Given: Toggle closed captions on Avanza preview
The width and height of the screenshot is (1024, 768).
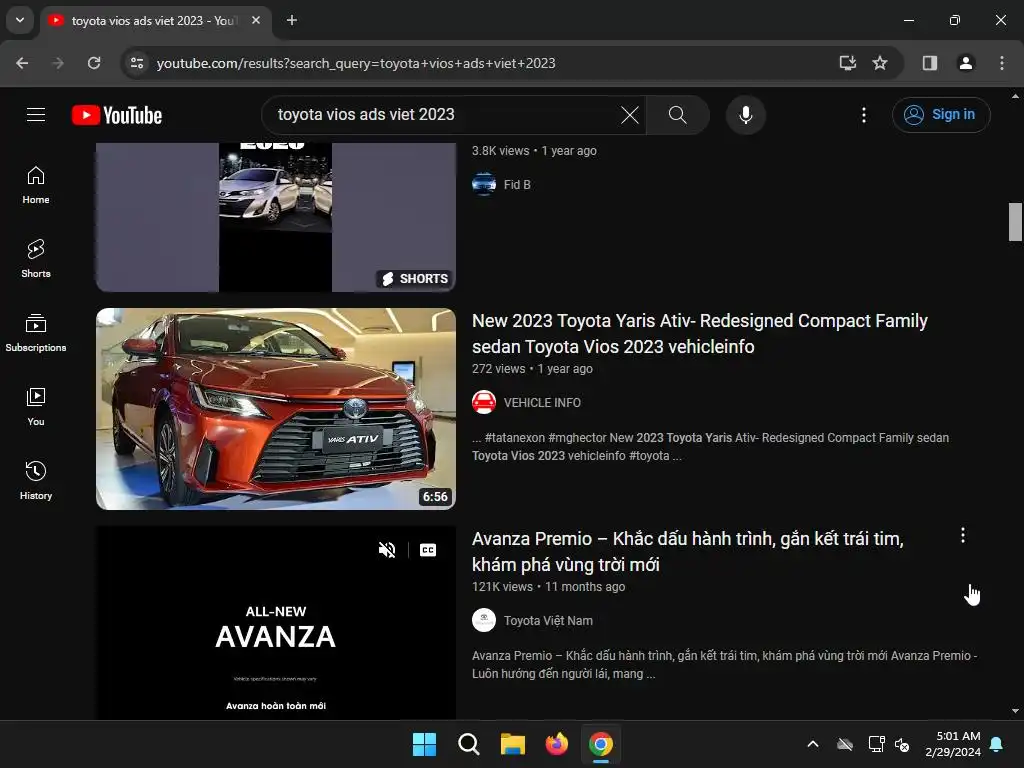Looking at the screenshot, I should tap(428, 550).
